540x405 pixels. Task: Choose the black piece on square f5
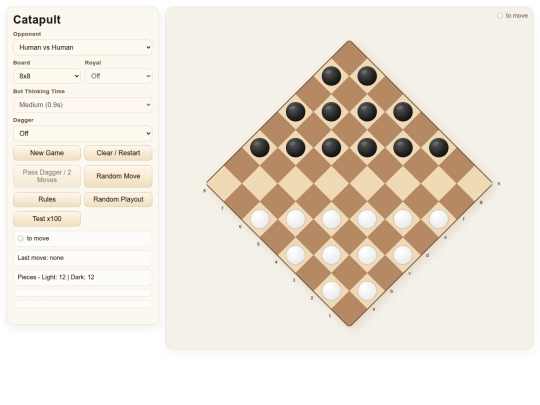367,147
